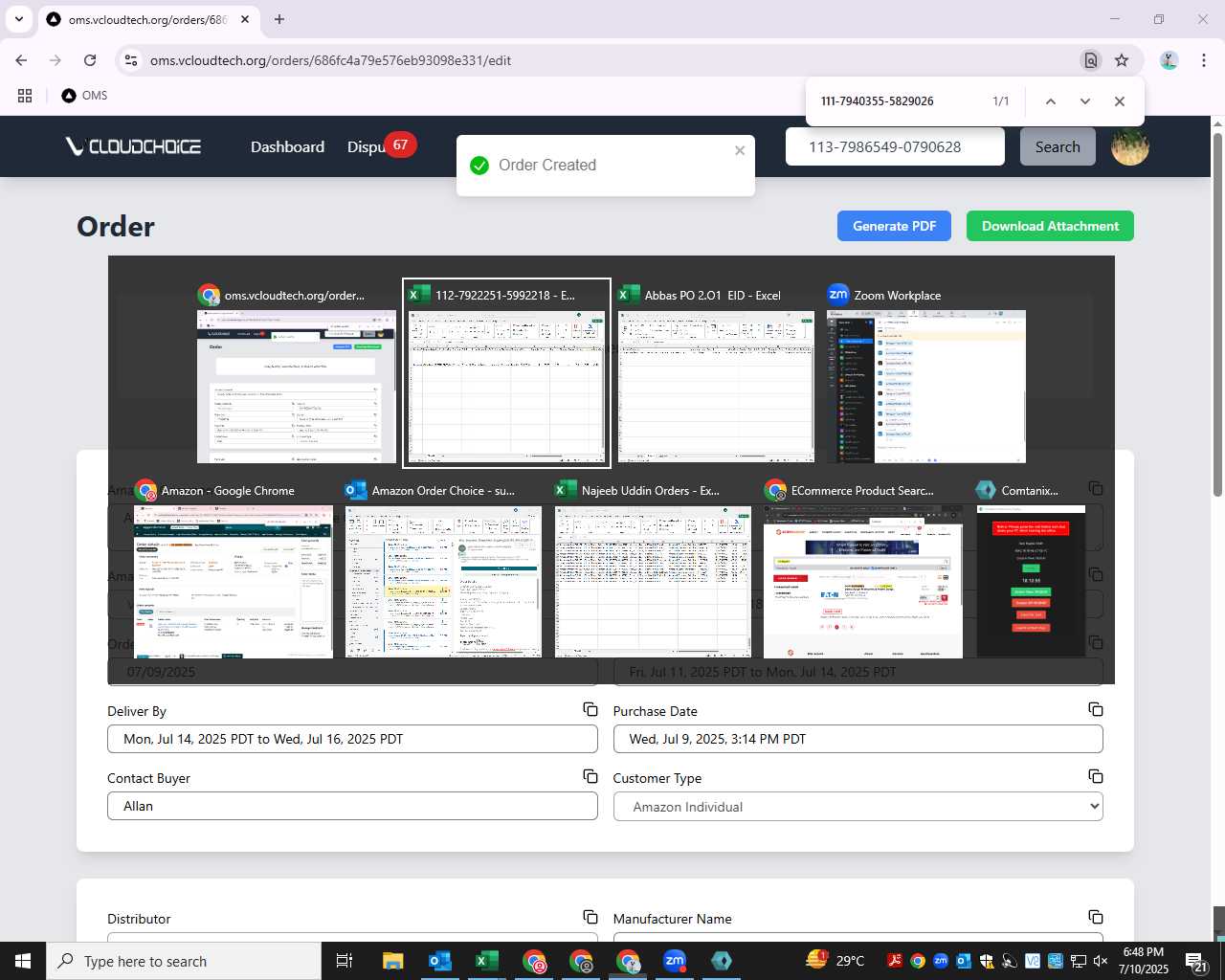This screenshot has height=980, width=1225.
Task: Click the Deliver By input field
Action: point(352,739)
